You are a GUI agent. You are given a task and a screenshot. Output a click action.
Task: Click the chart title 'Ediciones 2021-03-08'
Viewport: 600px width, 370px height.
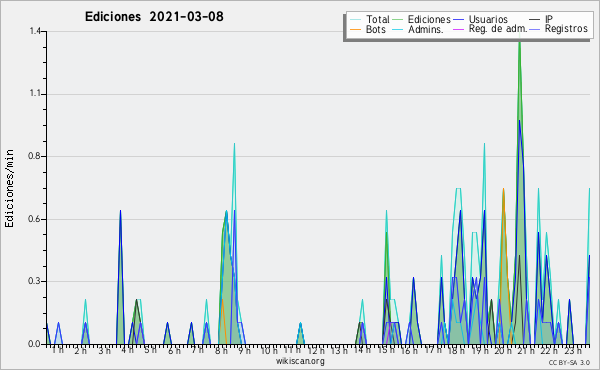[154, 16]
